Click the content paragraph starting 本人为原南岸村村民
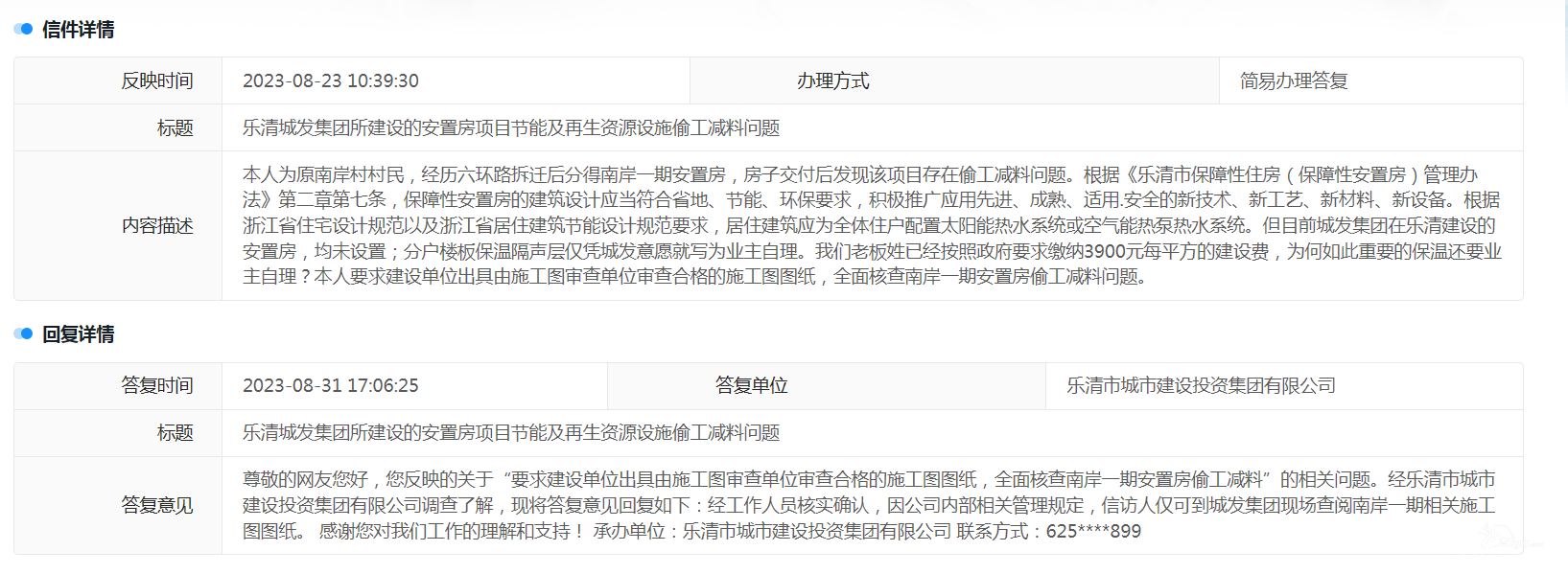Viewport: 1568px width, 574px height. (x=872, y=225)
